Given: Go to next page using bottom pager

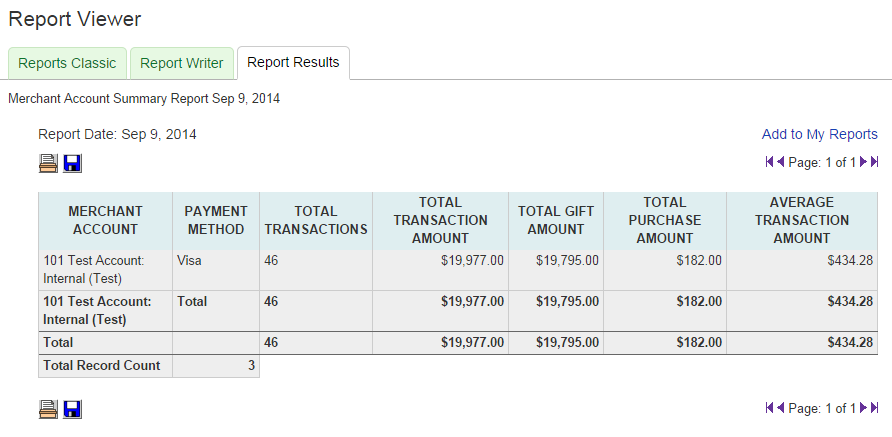Looking at the screenshot, I should pyautogui.click(x=864, y=408).
